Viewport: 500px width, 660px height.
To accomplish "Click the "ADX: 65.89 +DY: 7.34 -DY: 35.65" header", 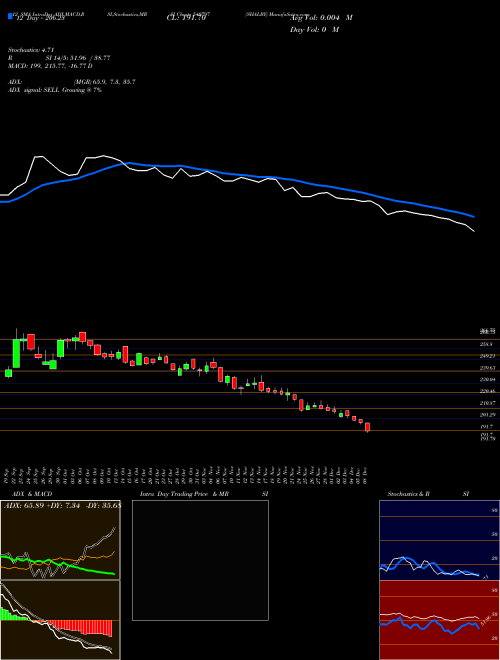I will [x=62, y=505].
